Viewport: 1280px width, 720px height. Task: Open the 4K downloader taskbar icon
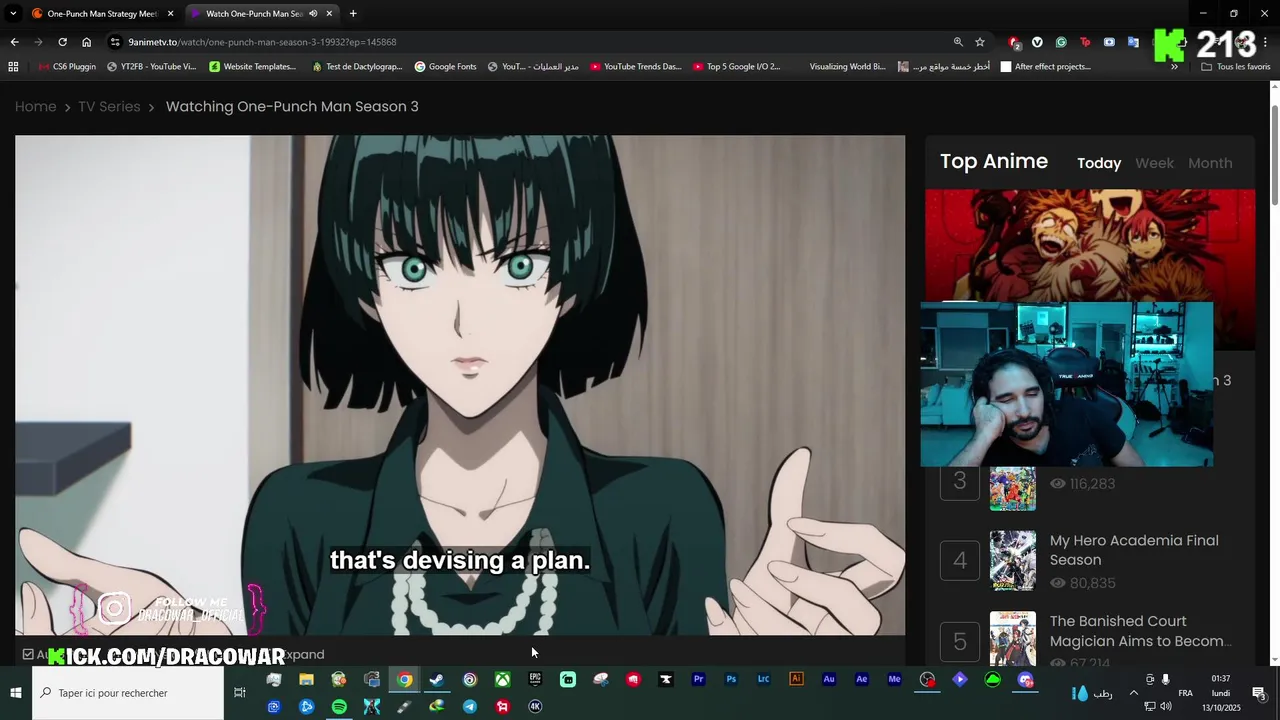535,706
